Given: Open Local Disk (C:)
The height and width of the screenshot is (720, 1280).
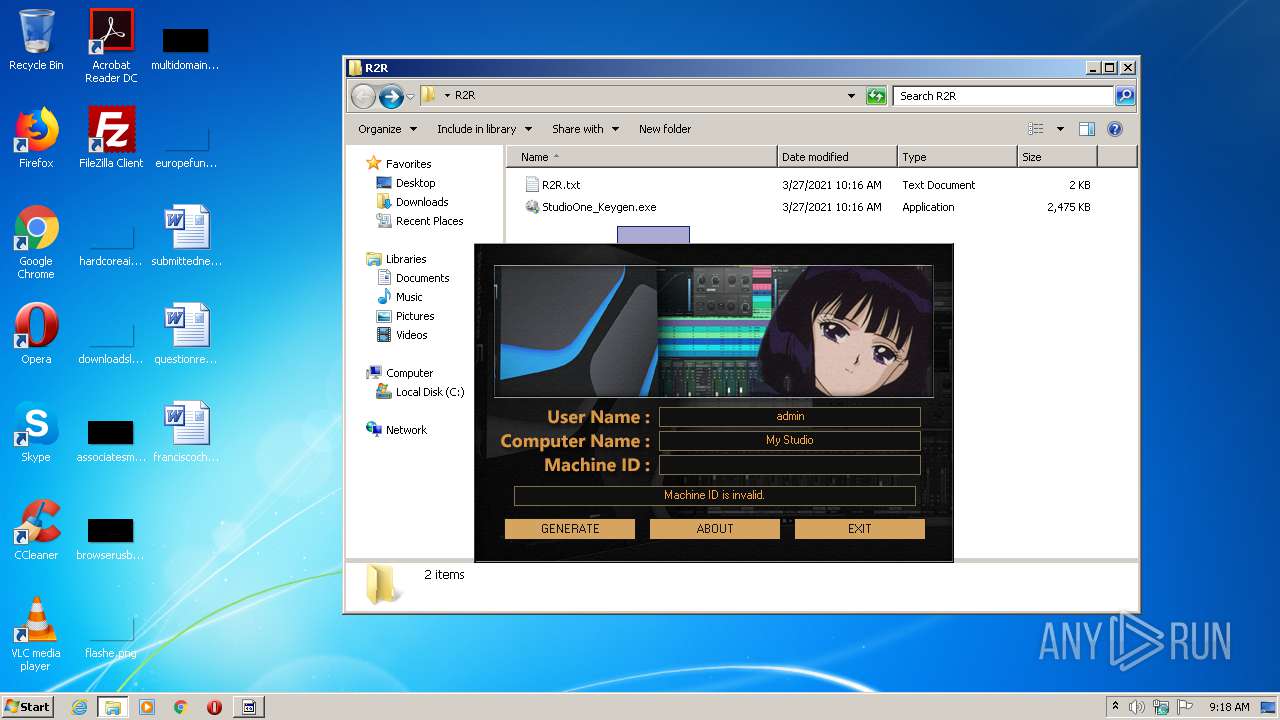Looking at the screenshot, I should [x=430, y=392].
